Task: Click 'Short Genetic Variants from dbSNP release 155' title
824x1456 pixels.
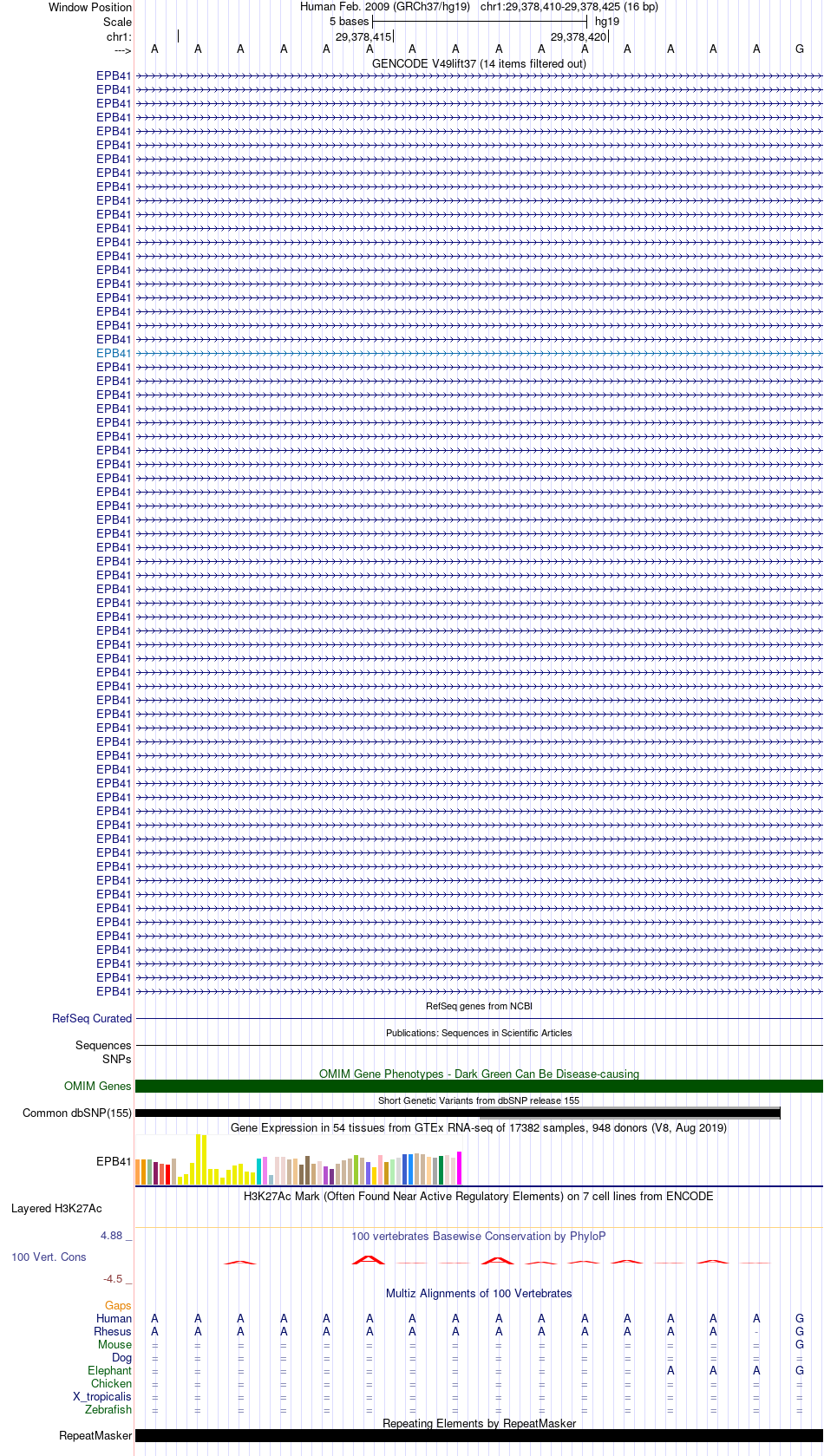Action: pyautogui.click(x=479, y=1100)
